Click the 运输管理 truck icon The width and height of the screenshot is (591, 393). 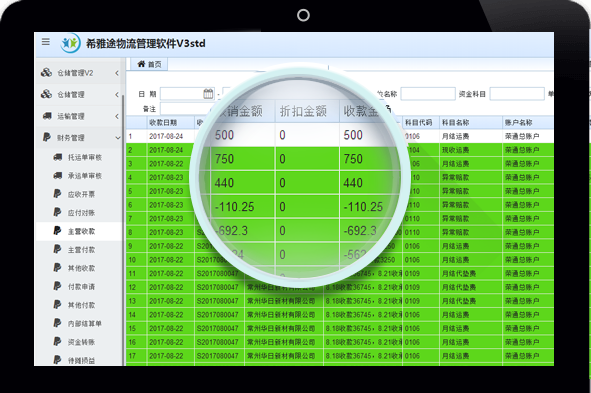(x=47, y=116)
